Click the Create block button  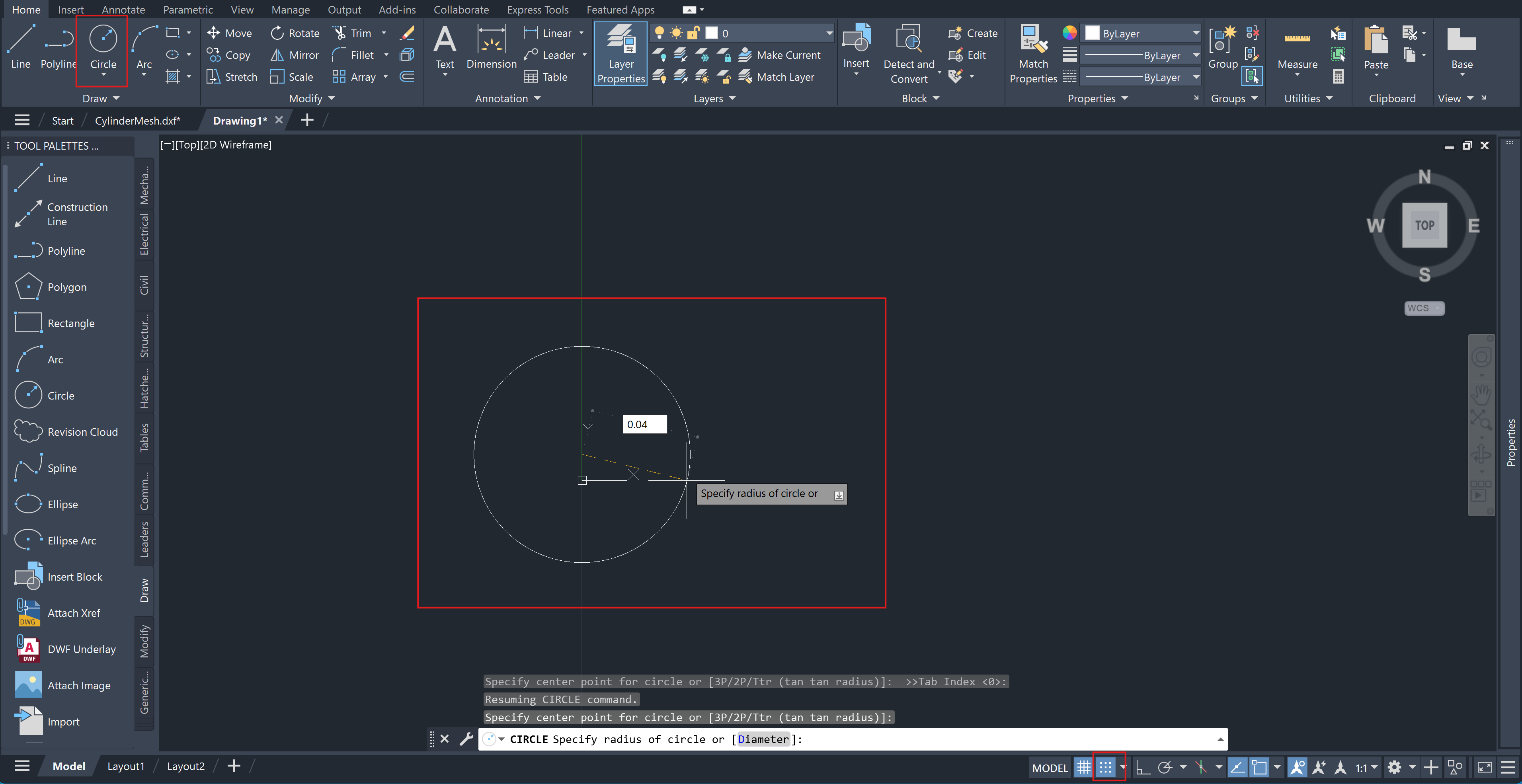click(972, 33)
